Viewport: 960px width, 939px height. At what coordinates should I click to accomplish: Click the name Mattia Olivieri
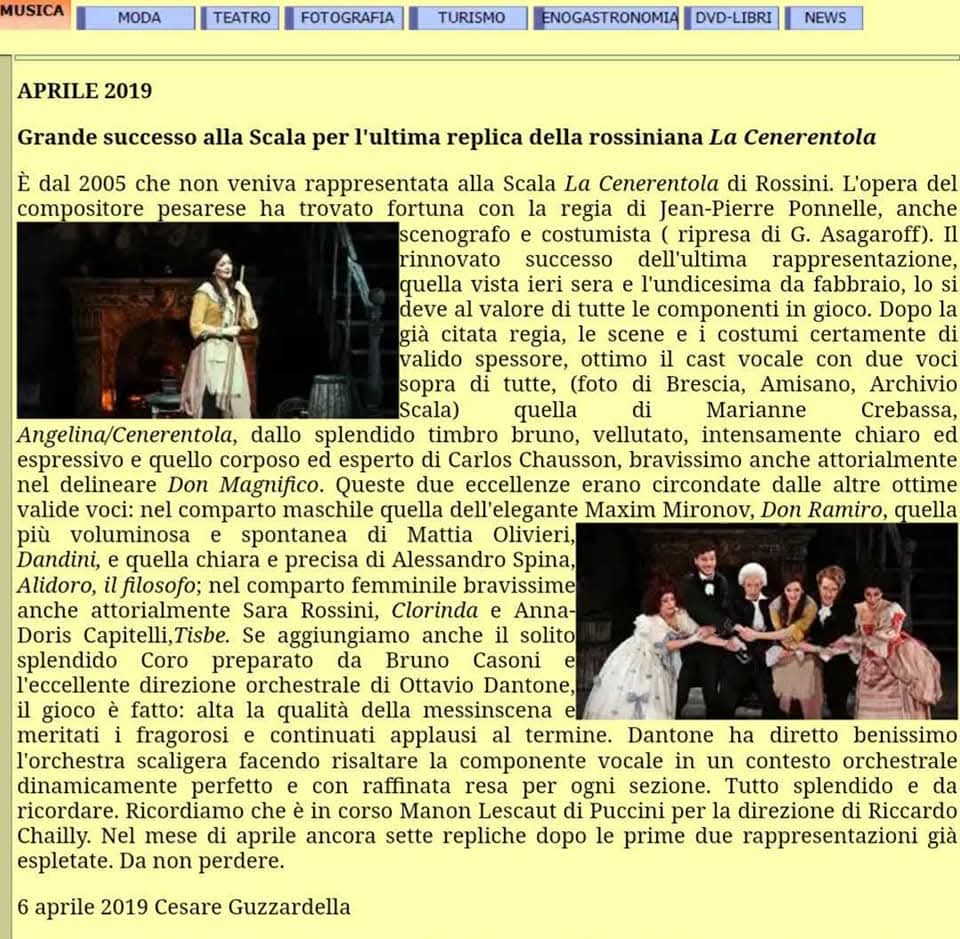coord(490,535)
